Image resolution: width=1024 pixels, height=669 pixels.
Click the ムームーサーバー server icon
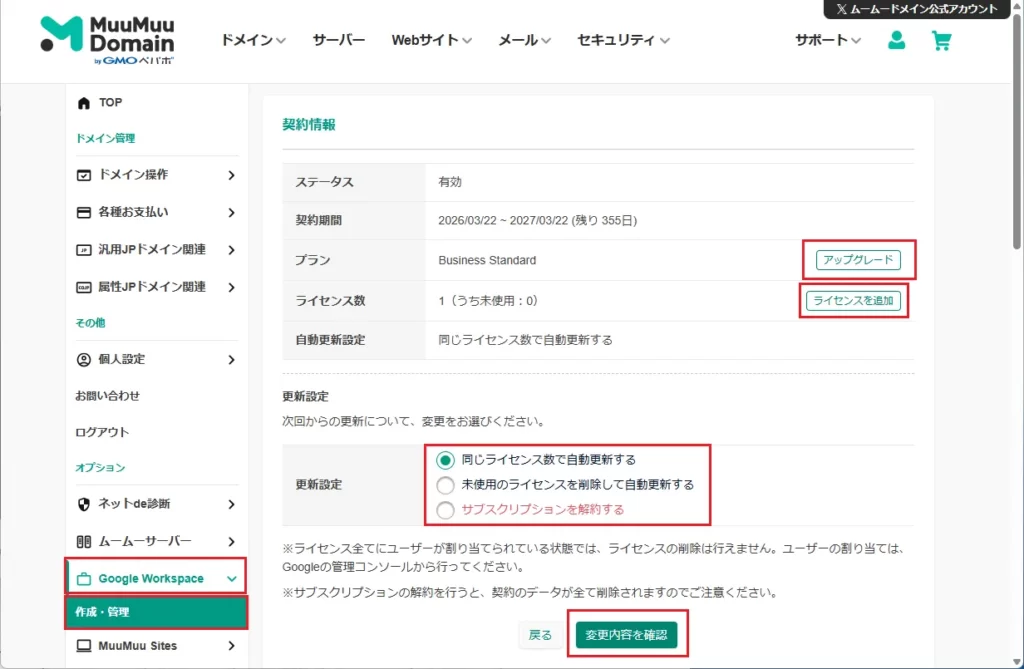click(84, 541)
